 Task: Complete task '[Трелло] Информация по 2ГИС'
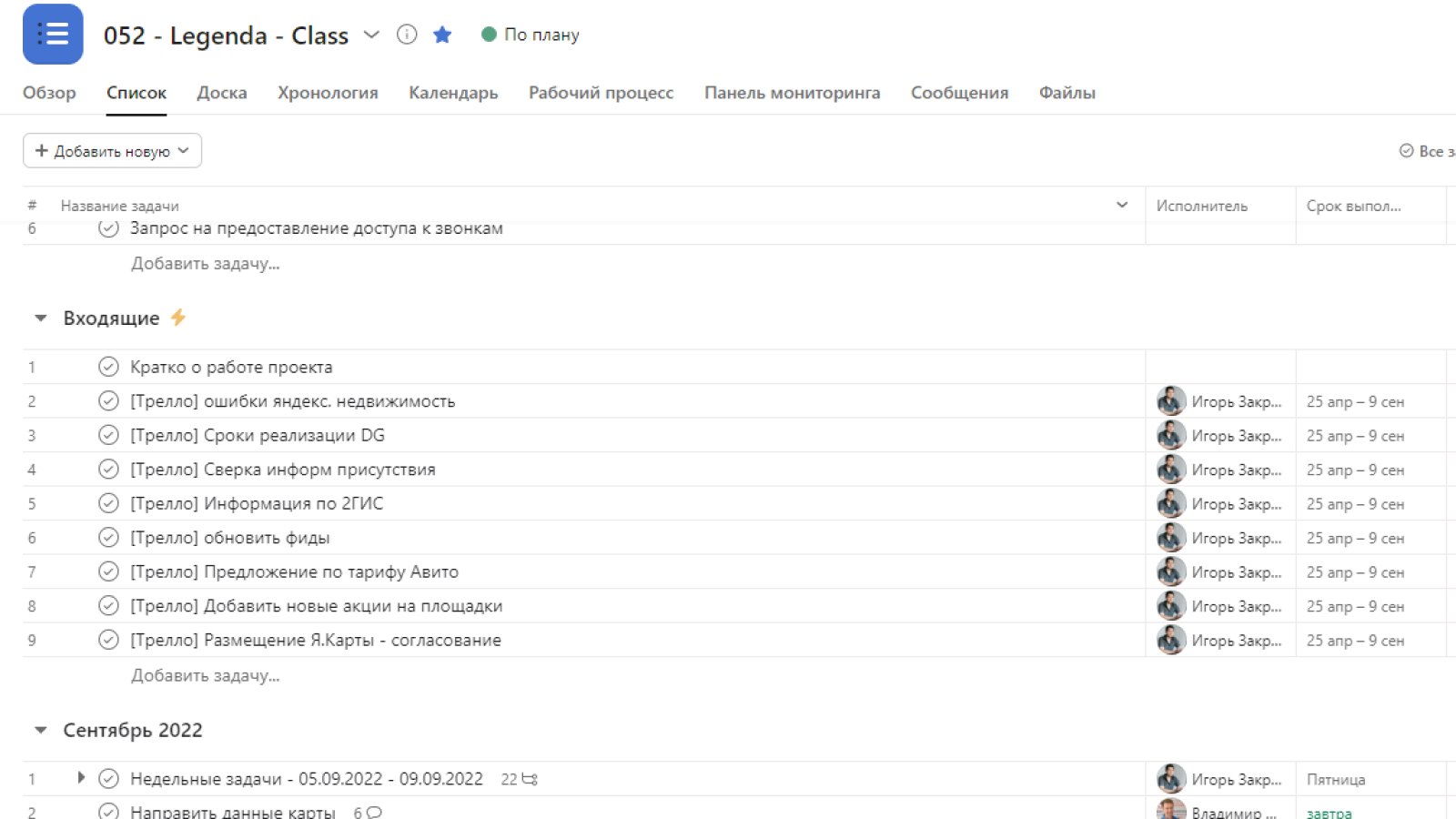pyautogui.click(x=108, y=503)
